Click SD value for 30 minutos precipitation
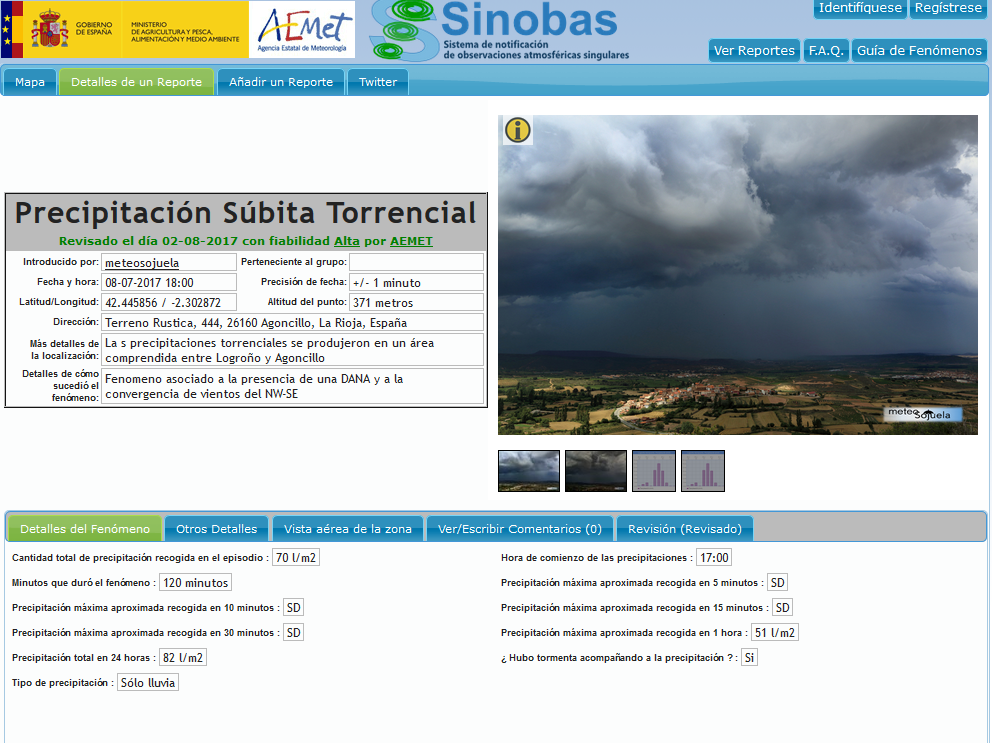This screenshot has width=992, height=743. click(294, 633)
